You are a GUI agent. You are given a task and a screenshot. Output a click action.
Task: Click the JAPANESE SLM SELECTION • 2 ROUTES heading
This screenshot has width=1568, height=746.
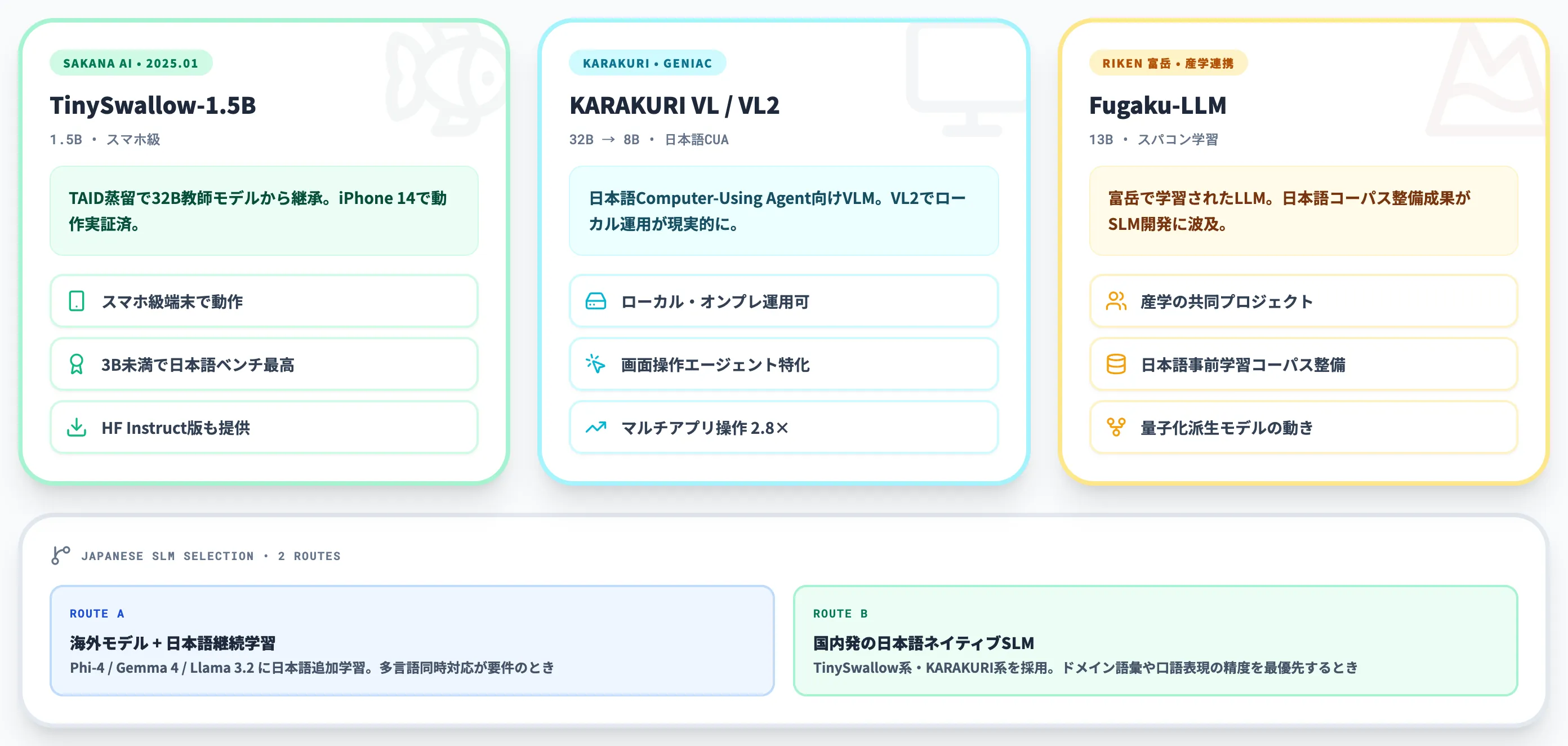211,556
